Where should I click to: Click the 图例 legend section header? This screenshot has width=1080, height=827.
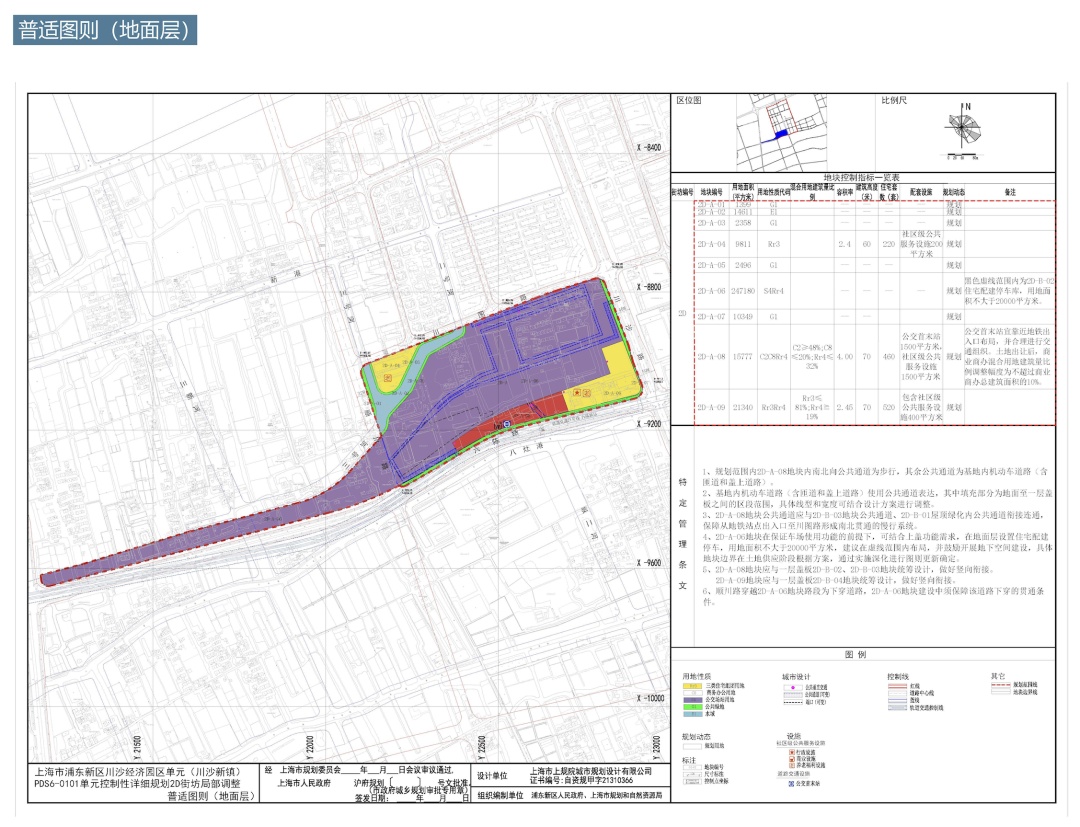pos(855,654)
